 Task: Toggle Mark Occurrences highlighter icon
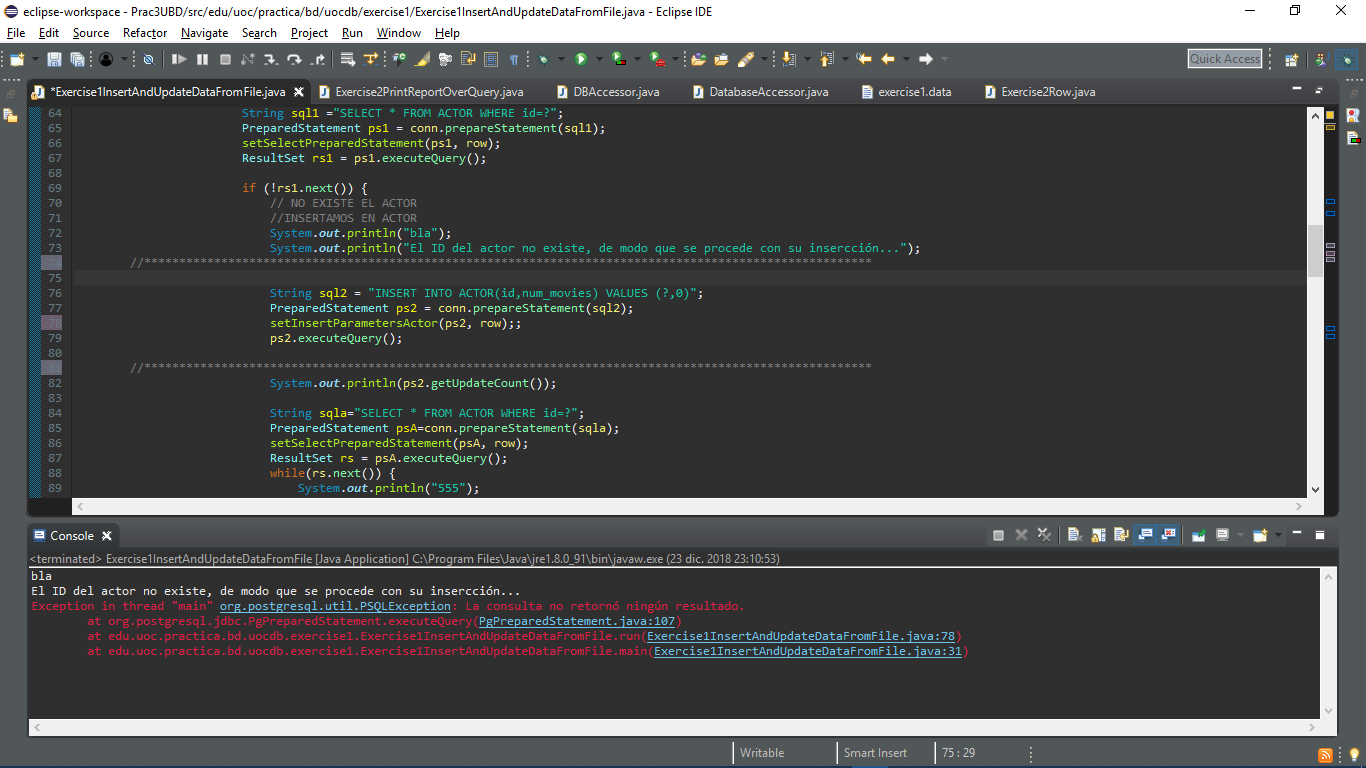[x=423, y=60]
